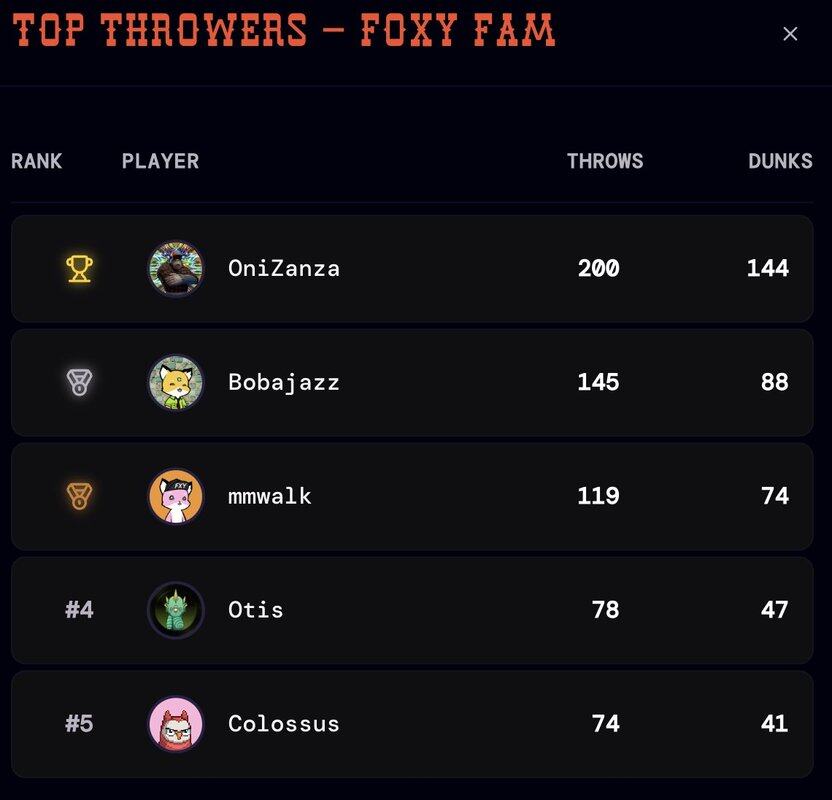Viewport: 832px width, 800px height.
Task: Click the Player column header
Action: pyautogui.click(x=160, y=161)
